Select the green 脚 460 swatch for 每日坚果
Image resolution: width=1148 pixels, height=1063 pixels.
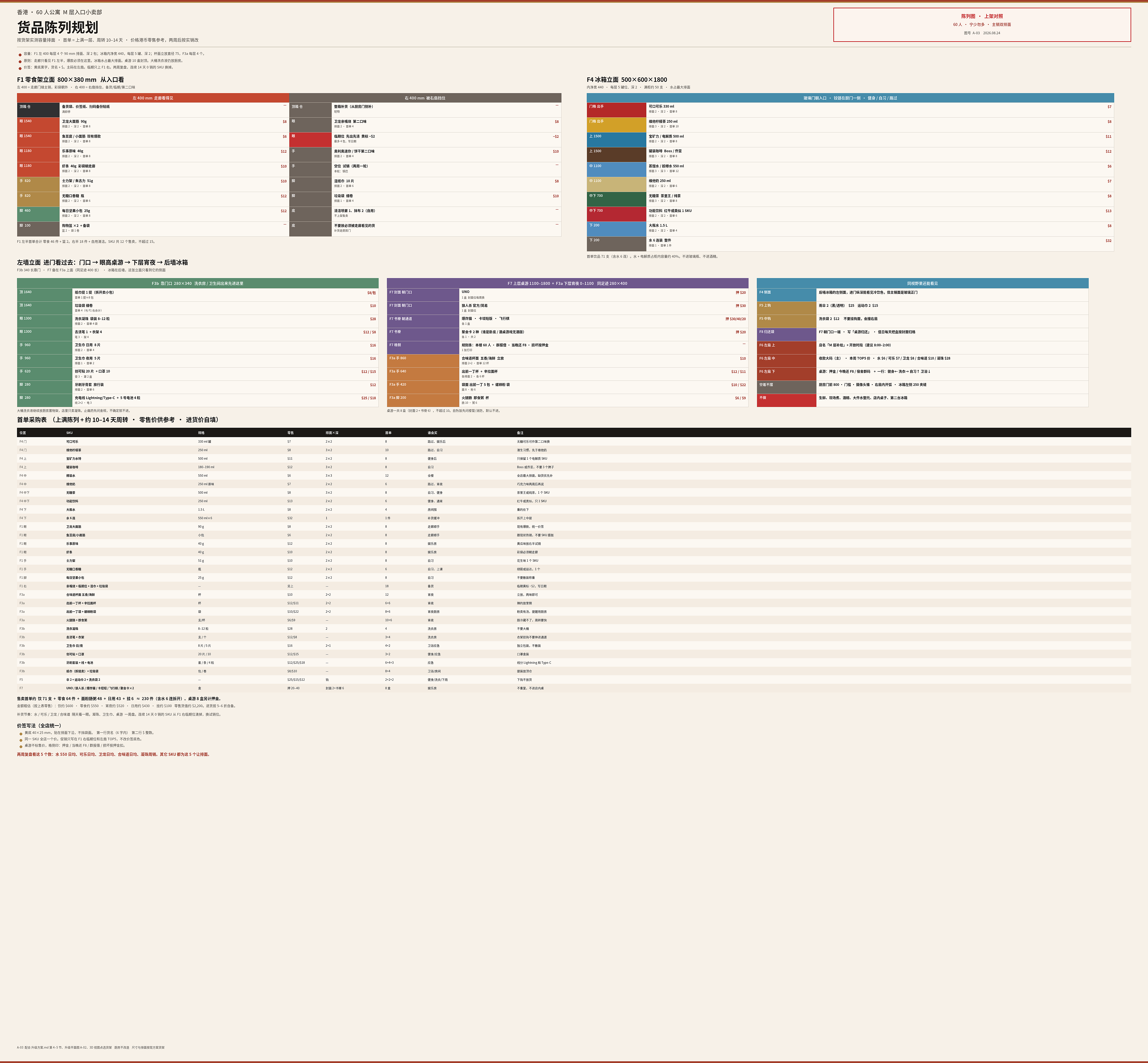coord(38,214)
